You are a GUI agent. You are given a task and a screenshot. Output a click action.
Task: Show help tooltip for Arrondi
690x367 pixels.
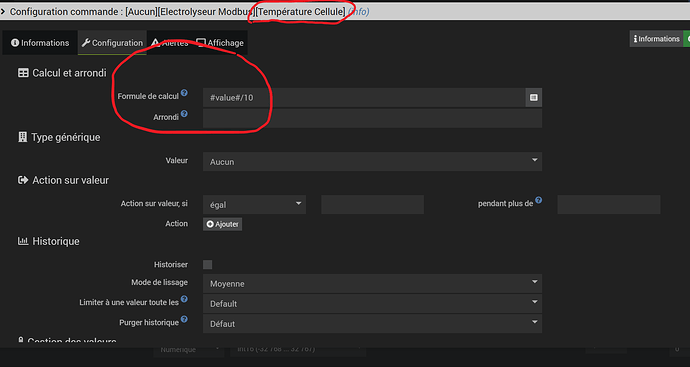[x=184, y=114]
